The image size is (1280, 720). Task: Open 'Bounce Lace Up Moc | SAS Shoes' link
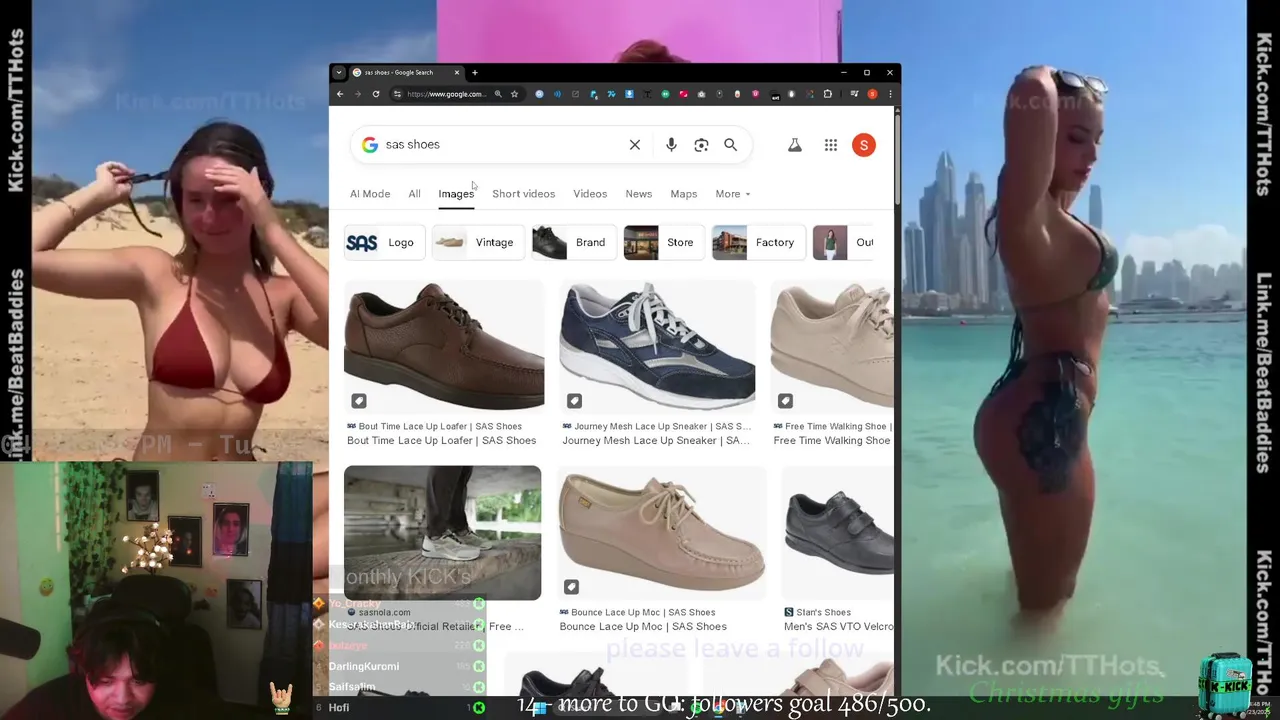pyautogui.click(x=643, y=627)
